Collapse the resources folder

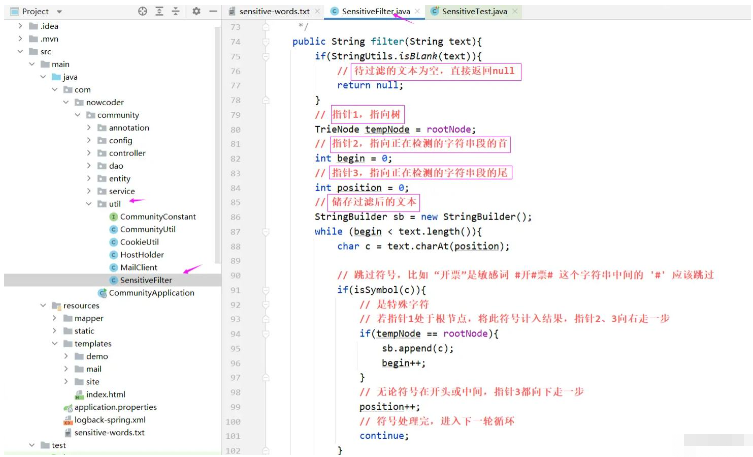pos(42,306)
